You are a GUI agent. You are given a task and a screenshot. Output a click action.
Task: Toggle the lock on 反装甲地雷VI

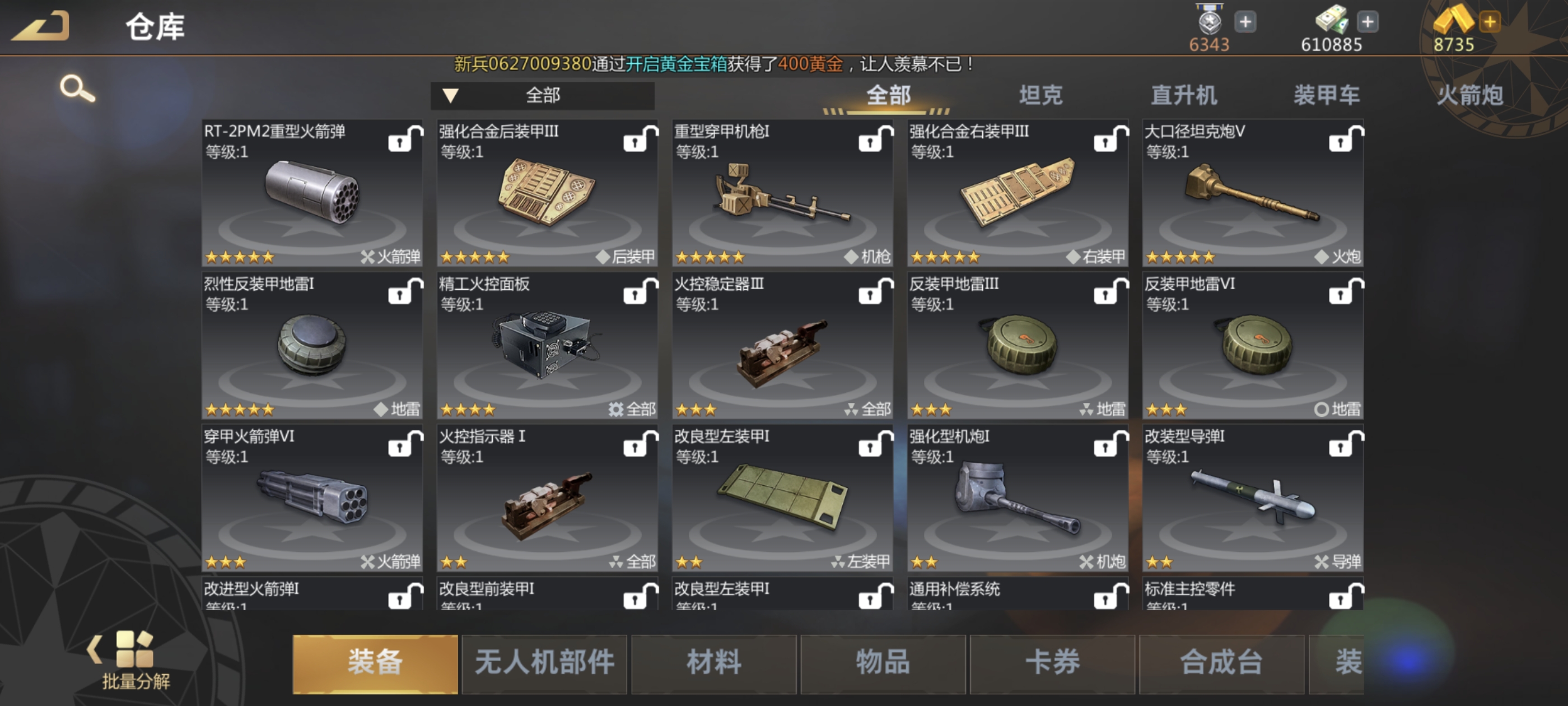coord(1346,291)
